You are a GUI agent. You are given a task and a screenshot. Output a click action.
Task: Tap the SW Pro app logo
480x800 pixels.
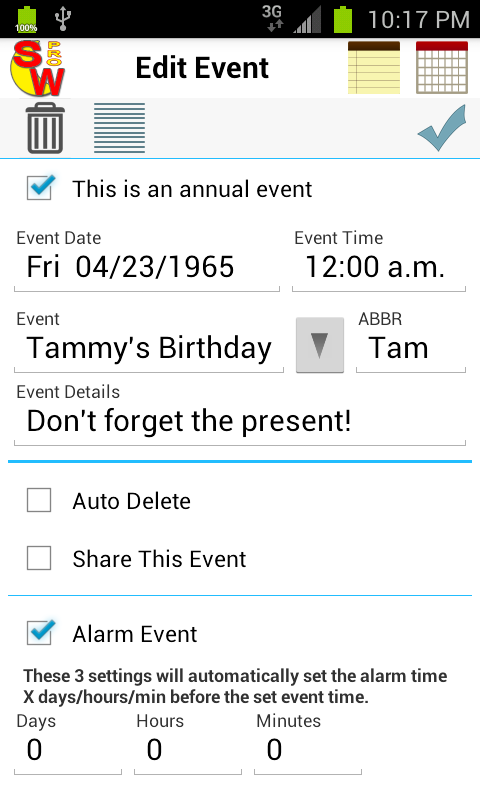(37, 68)
